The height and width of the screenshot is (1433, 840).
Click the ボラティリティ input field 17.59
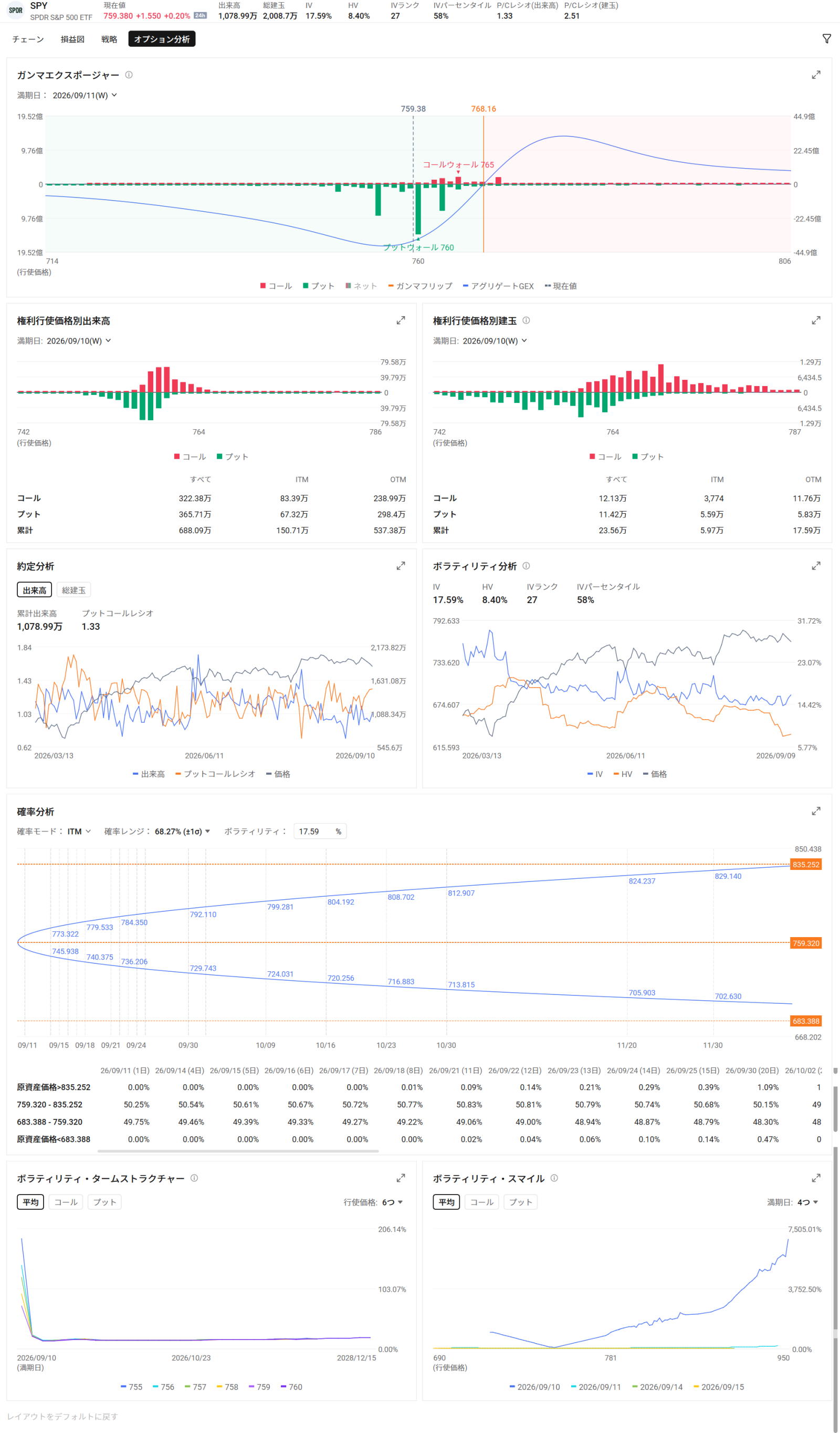tap(320, 832)
